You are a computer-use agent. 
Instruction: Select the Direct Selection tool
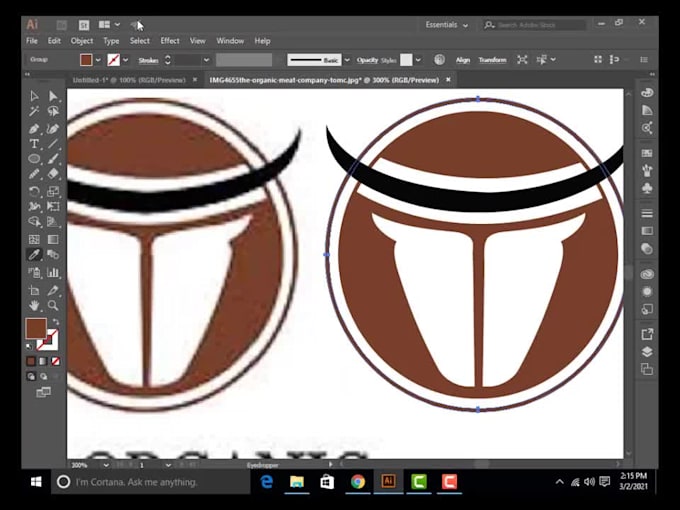[54, 96]
